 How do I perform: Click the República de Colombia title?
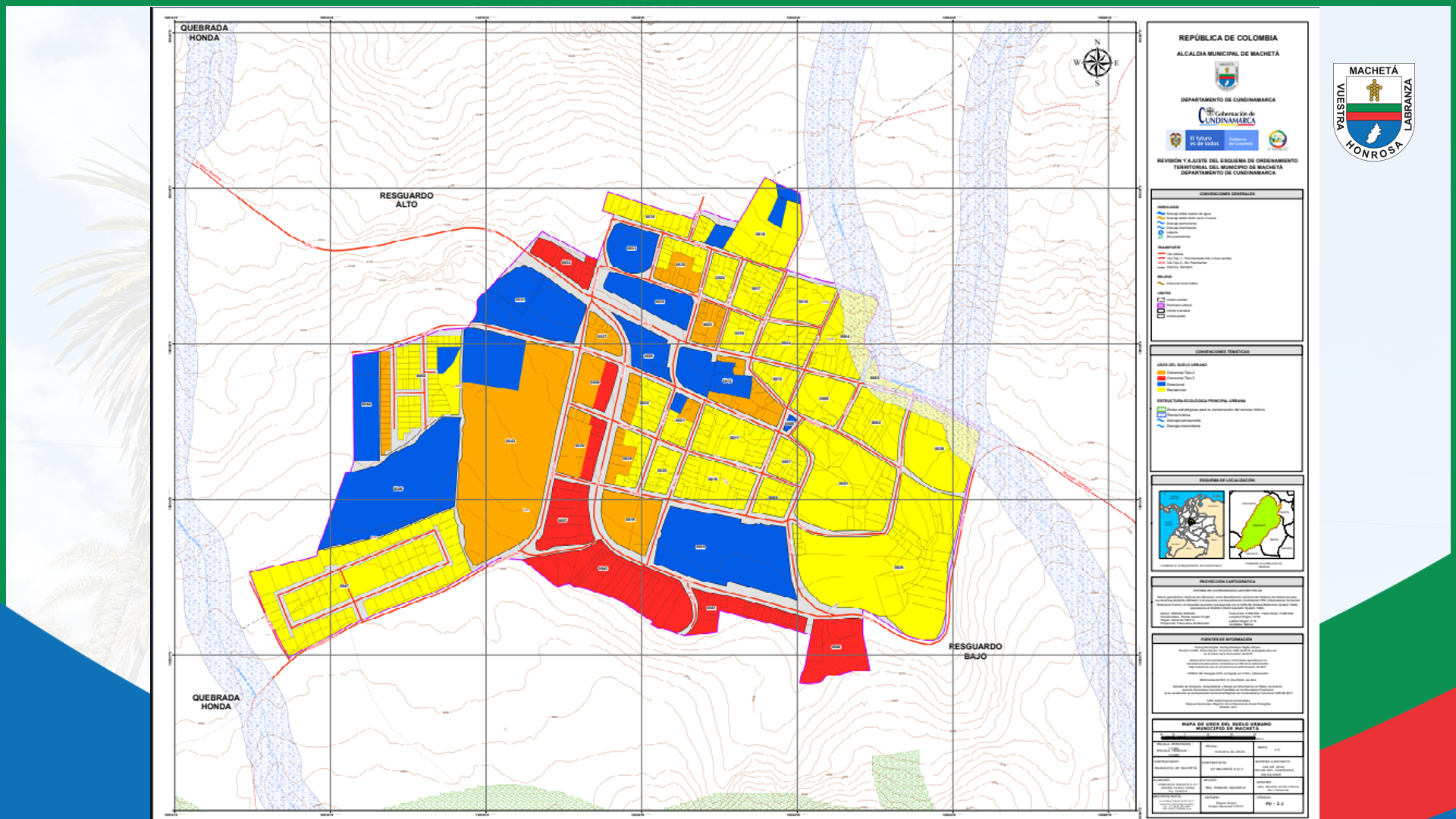point(1227,38)
